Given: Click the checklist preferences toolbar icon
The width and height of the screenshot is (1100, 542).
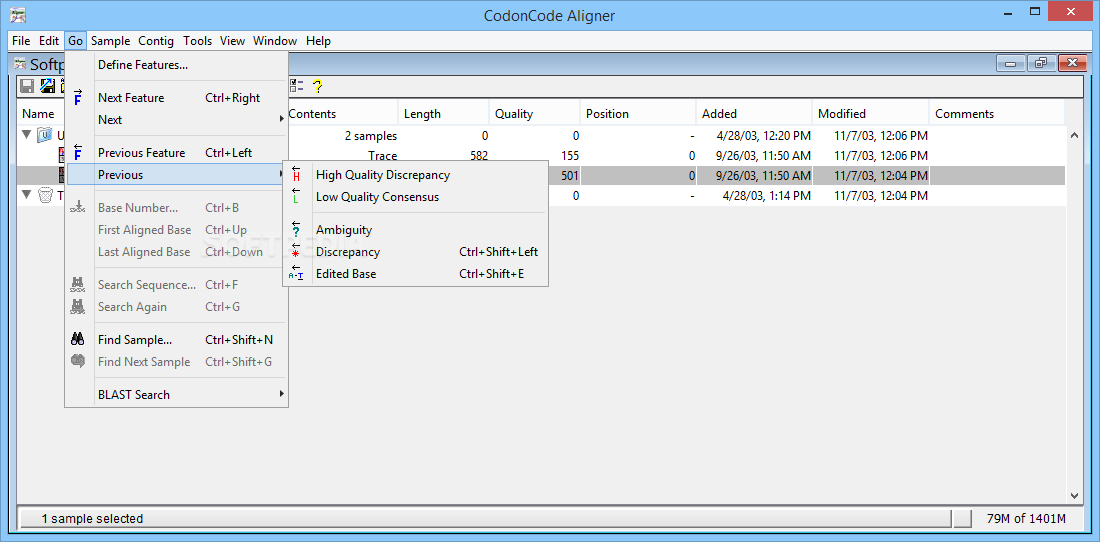Looking at the screenshot, I should coord(297,86).
